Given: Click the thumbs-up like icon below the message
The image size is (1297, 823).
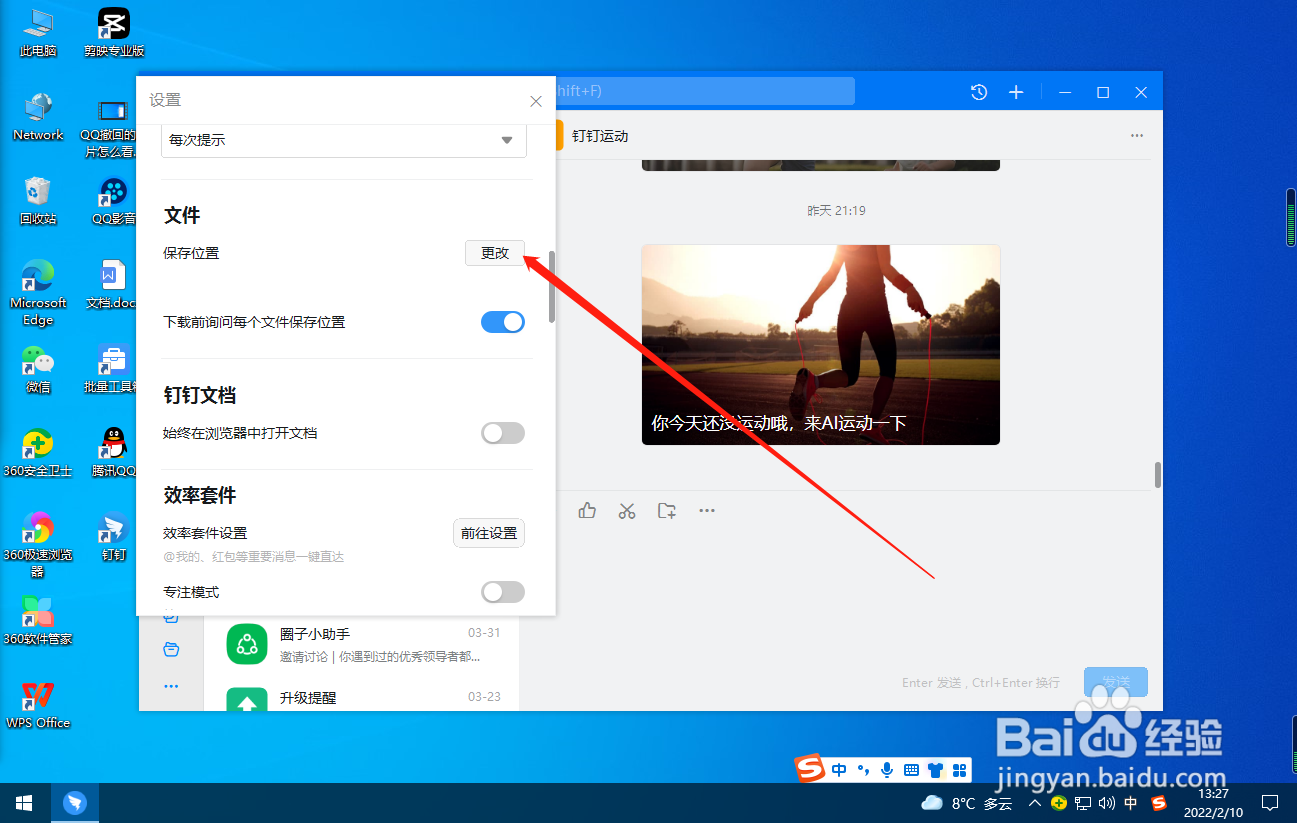Looking at the screenshot, I should click(587, 511).
